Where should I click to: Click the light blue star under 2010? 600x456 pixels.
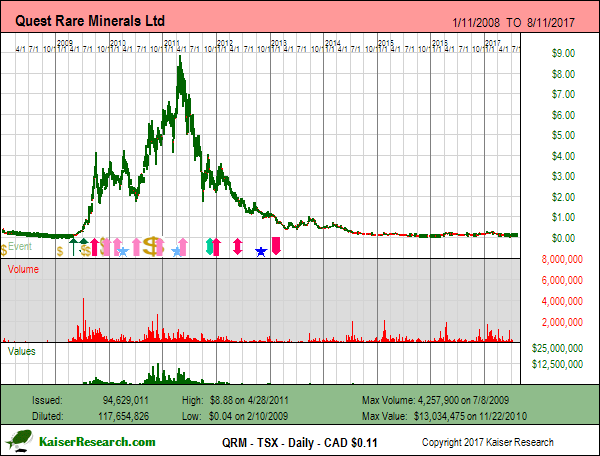pyautogui.click(x=123, y=251)
